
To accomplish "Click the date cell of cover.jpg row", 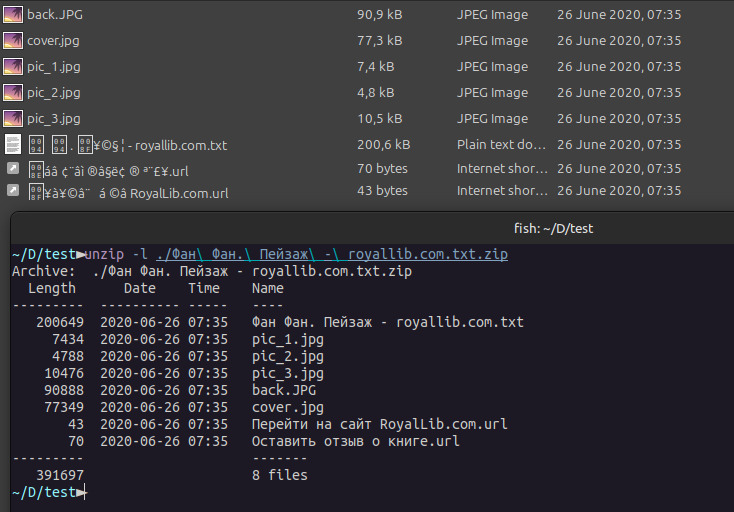I will (x=619, y=41).
